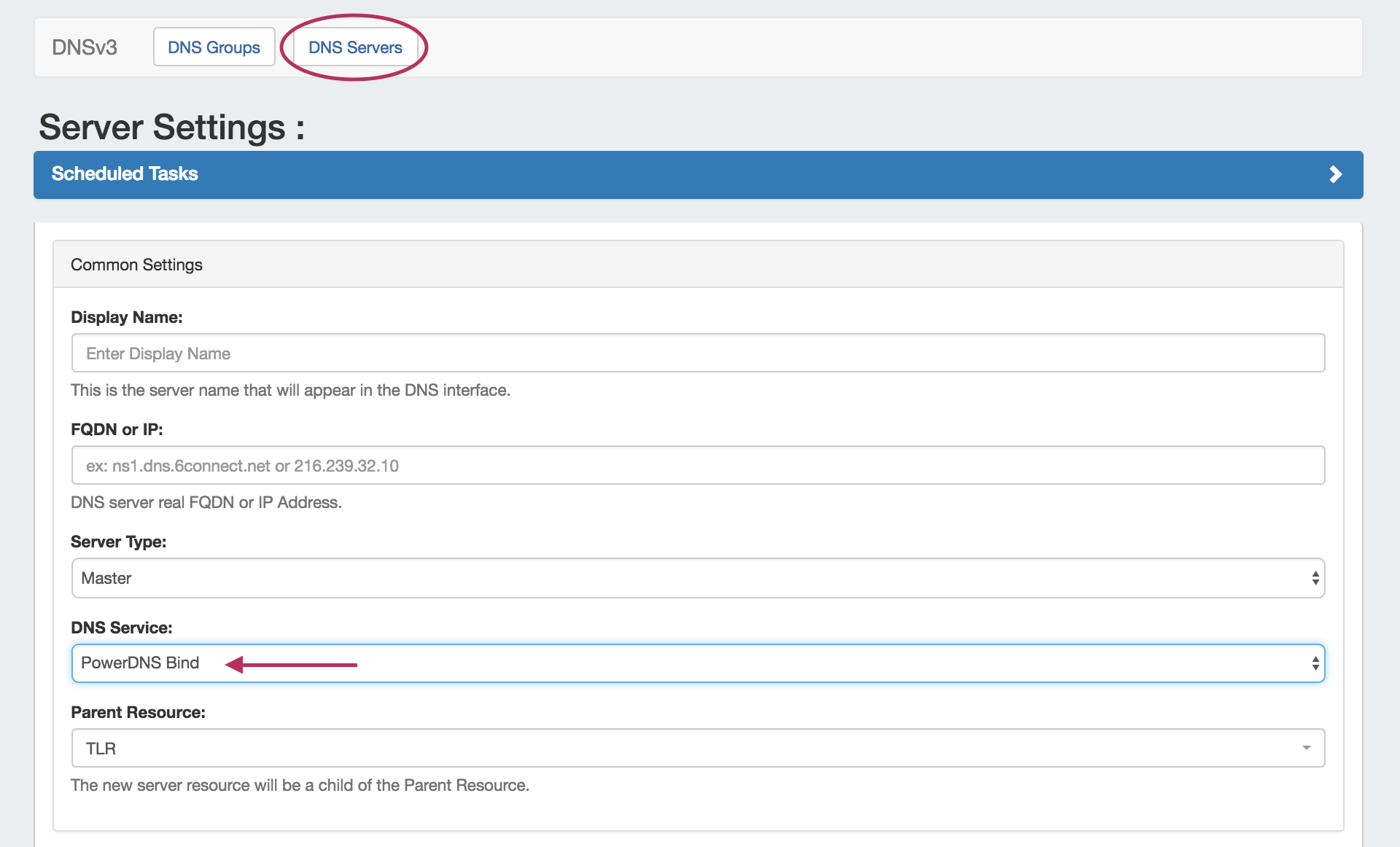Focus the FQDN or IP input field
Image resolution: width=1400 pixels, height=847 pixels.
pyautogui.click(x=697, y=466)
